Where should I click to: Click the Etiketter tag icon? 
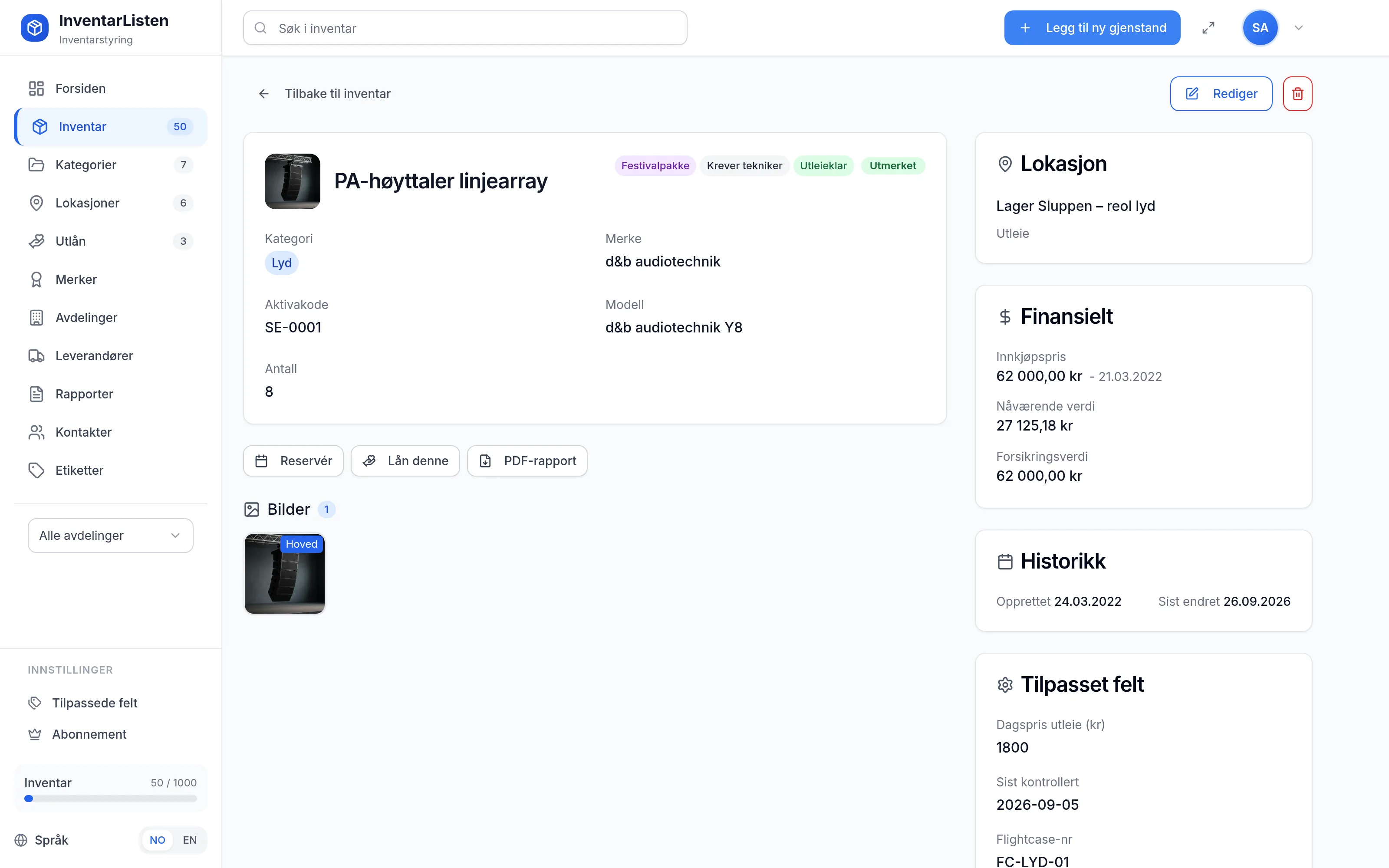click(x=36, y=470)
